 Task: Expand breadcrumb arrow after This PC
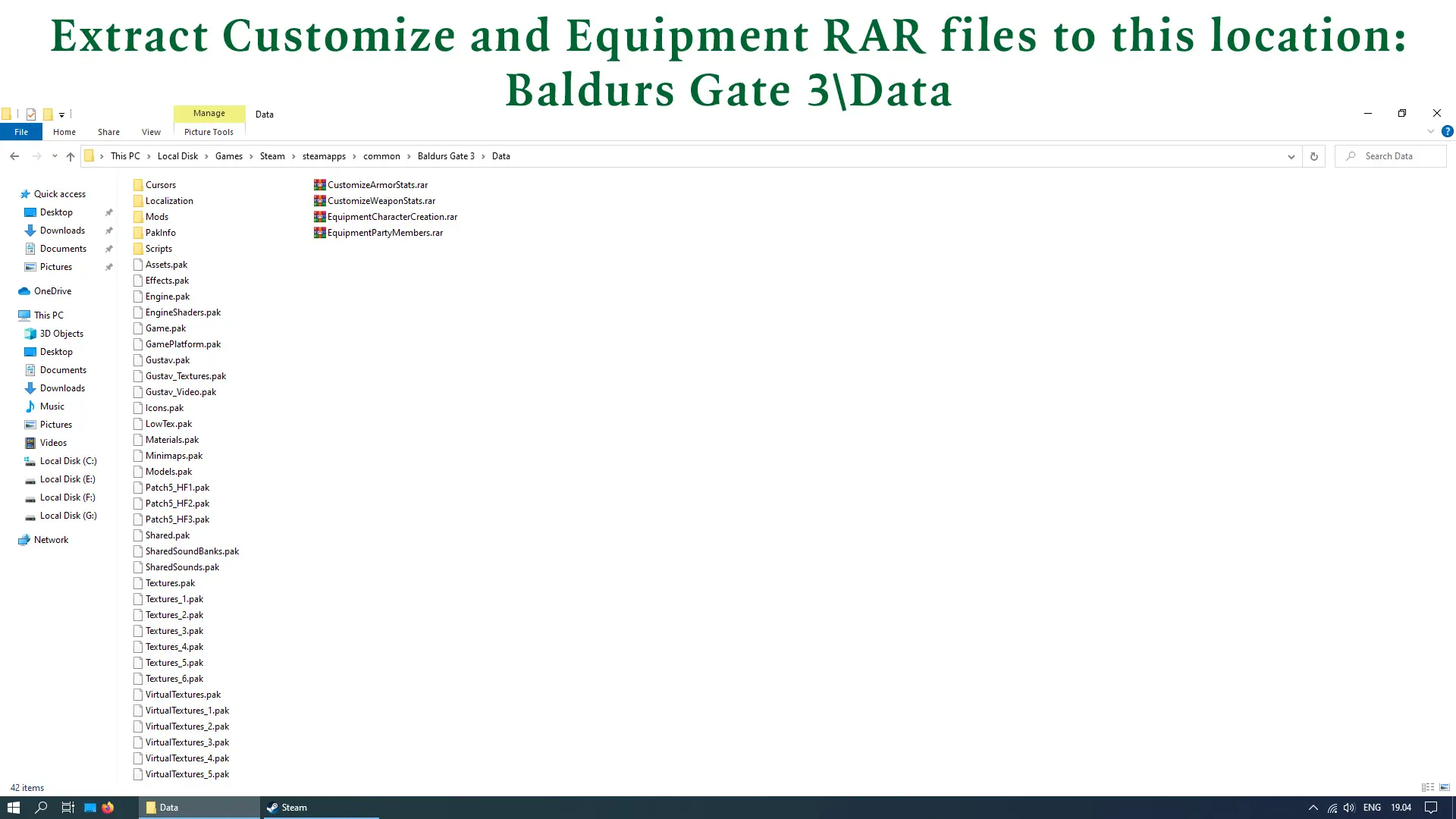click(149, 156)
